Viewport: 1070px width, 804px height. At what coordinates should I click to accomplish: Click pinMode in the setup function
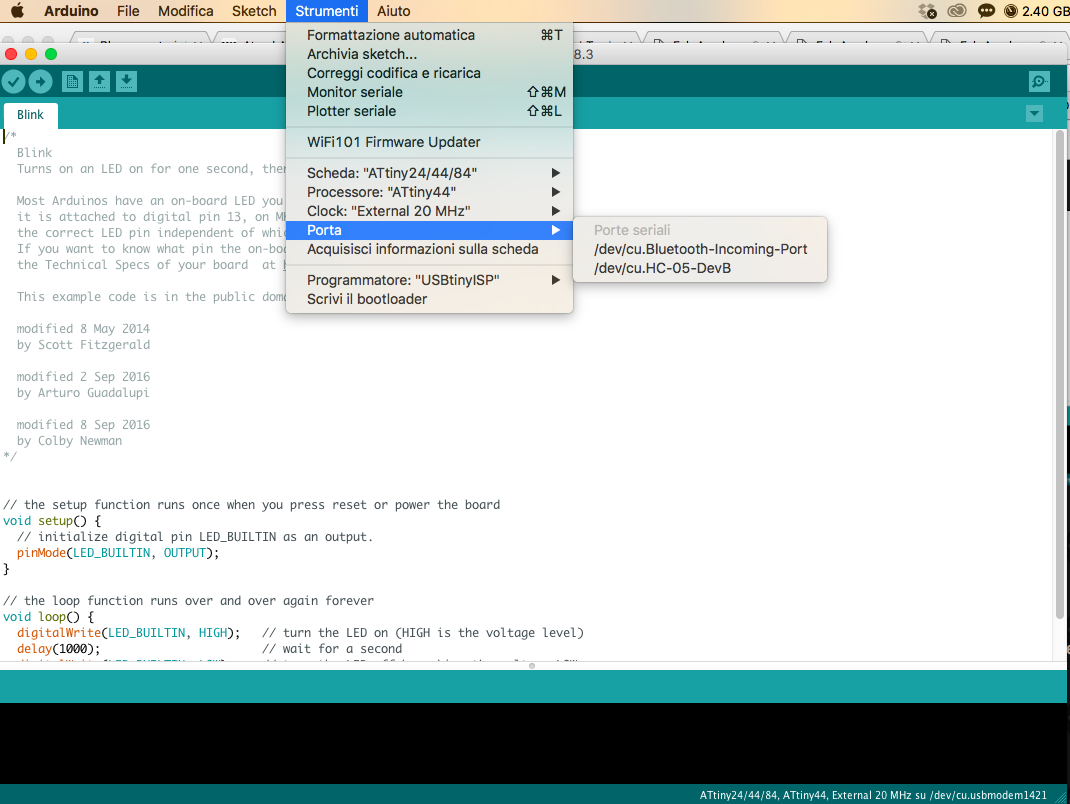point(41,553)
